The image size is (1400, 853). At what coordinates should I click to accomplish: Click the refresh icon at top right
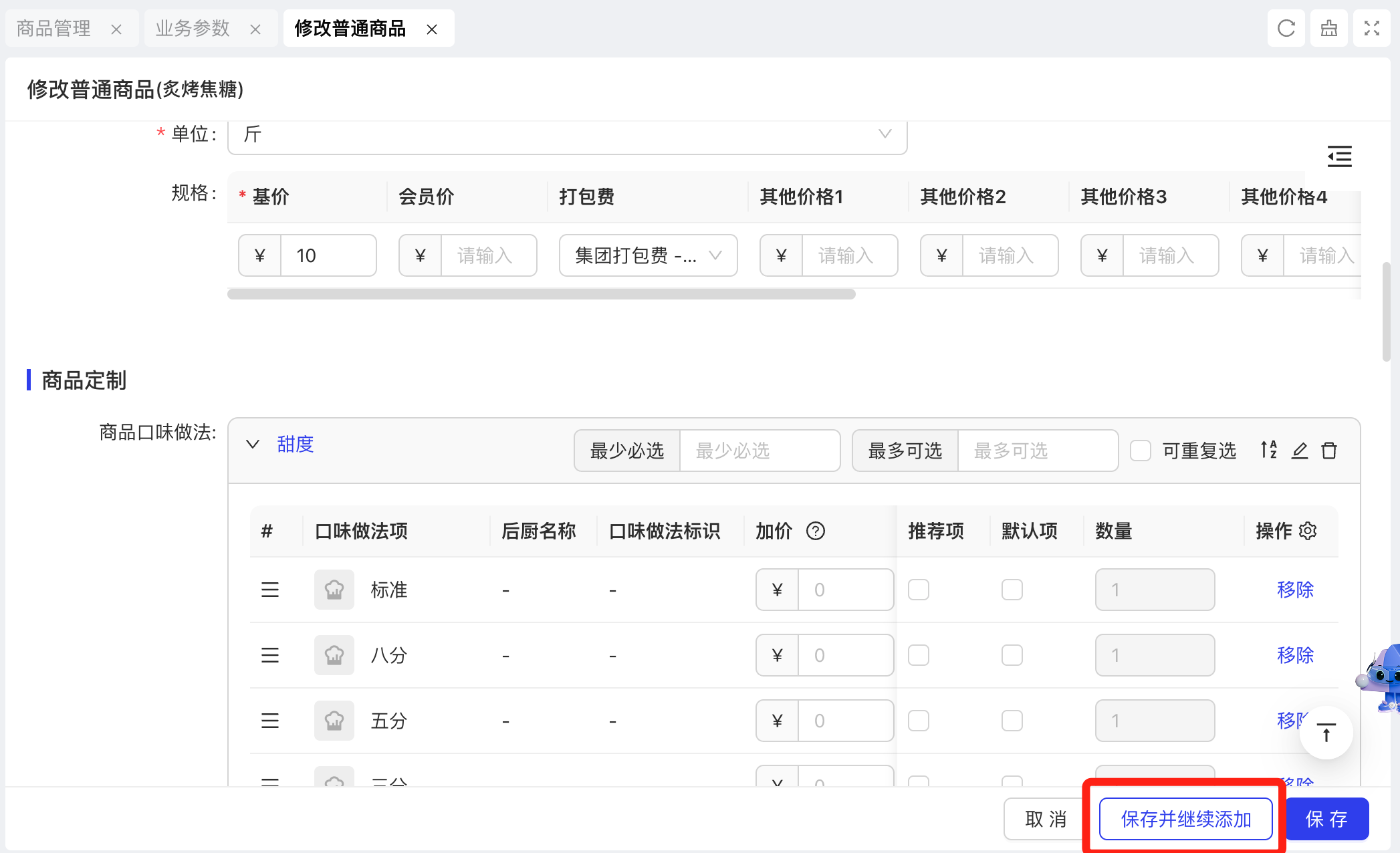pos(1286,28)
